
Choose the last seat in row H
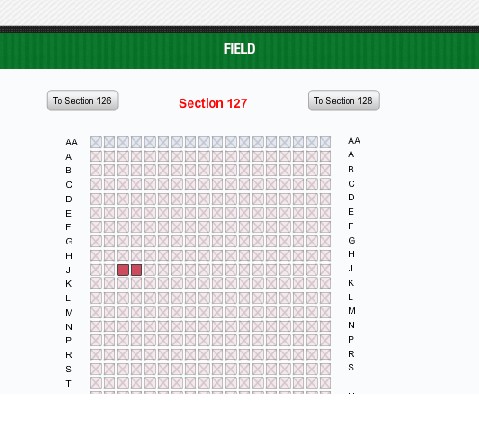pos(325,256)
